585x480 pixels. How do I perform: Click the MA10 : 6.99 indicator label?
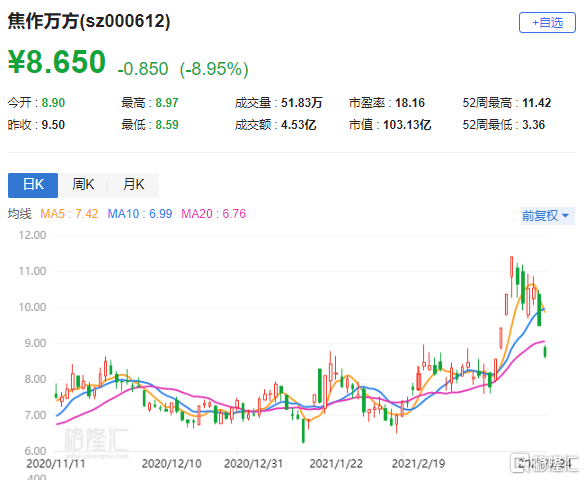140,214
